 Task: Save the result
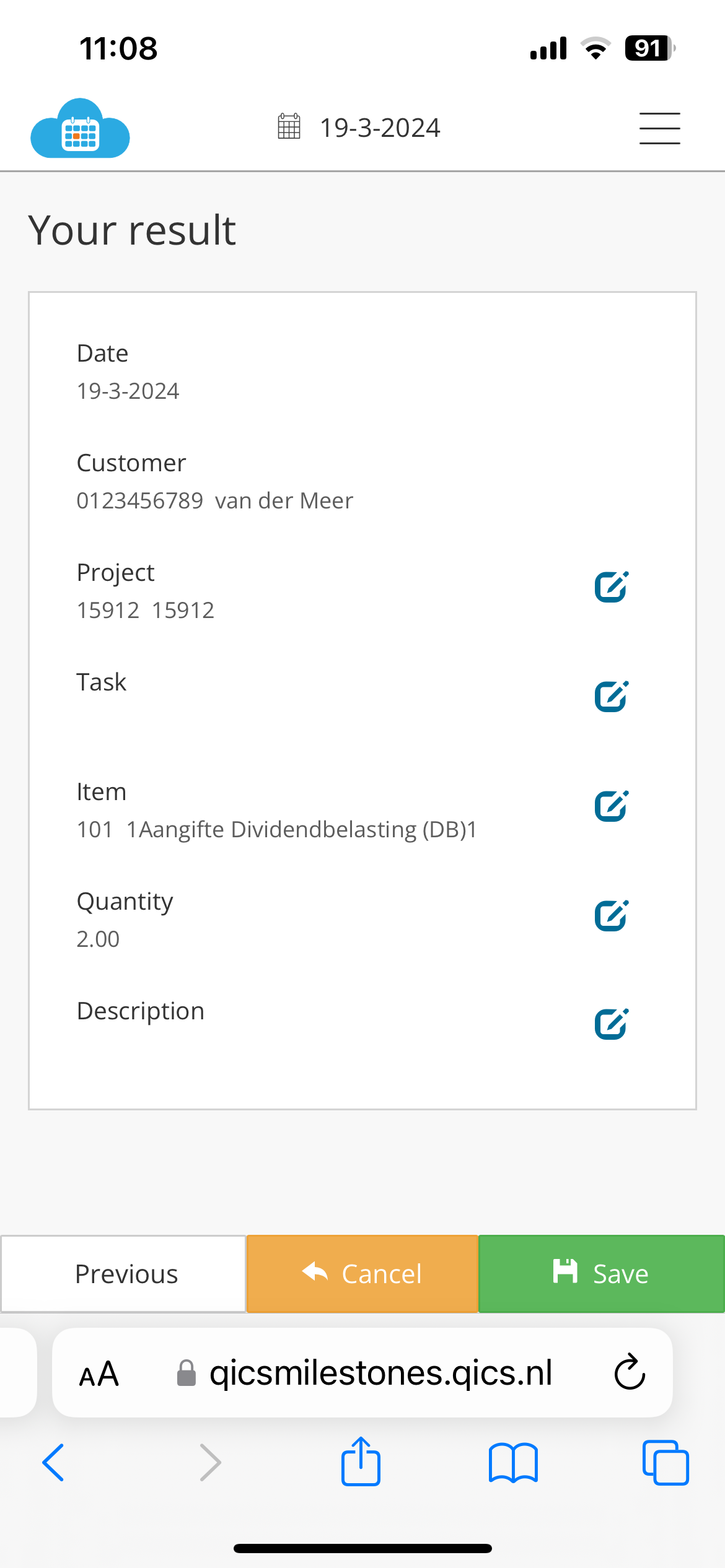602,1274
